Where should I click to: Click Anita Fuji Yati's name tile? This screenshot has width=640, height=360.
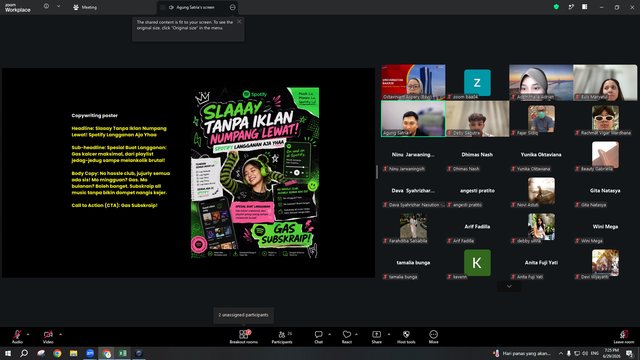click(x=541, y=263)
